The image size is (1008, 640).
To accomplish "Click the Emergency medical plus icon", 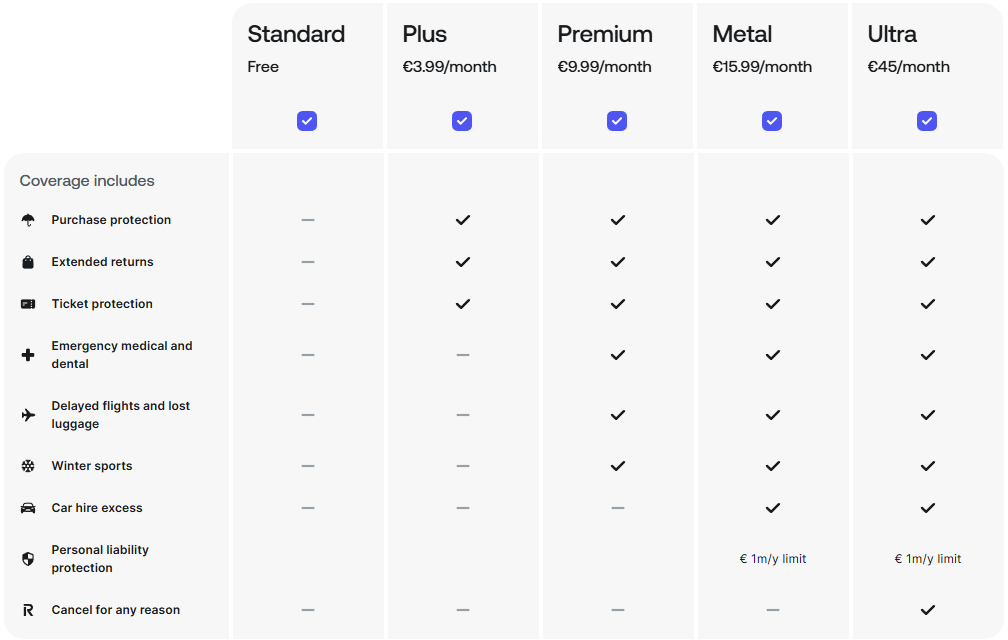I will 28,355.
